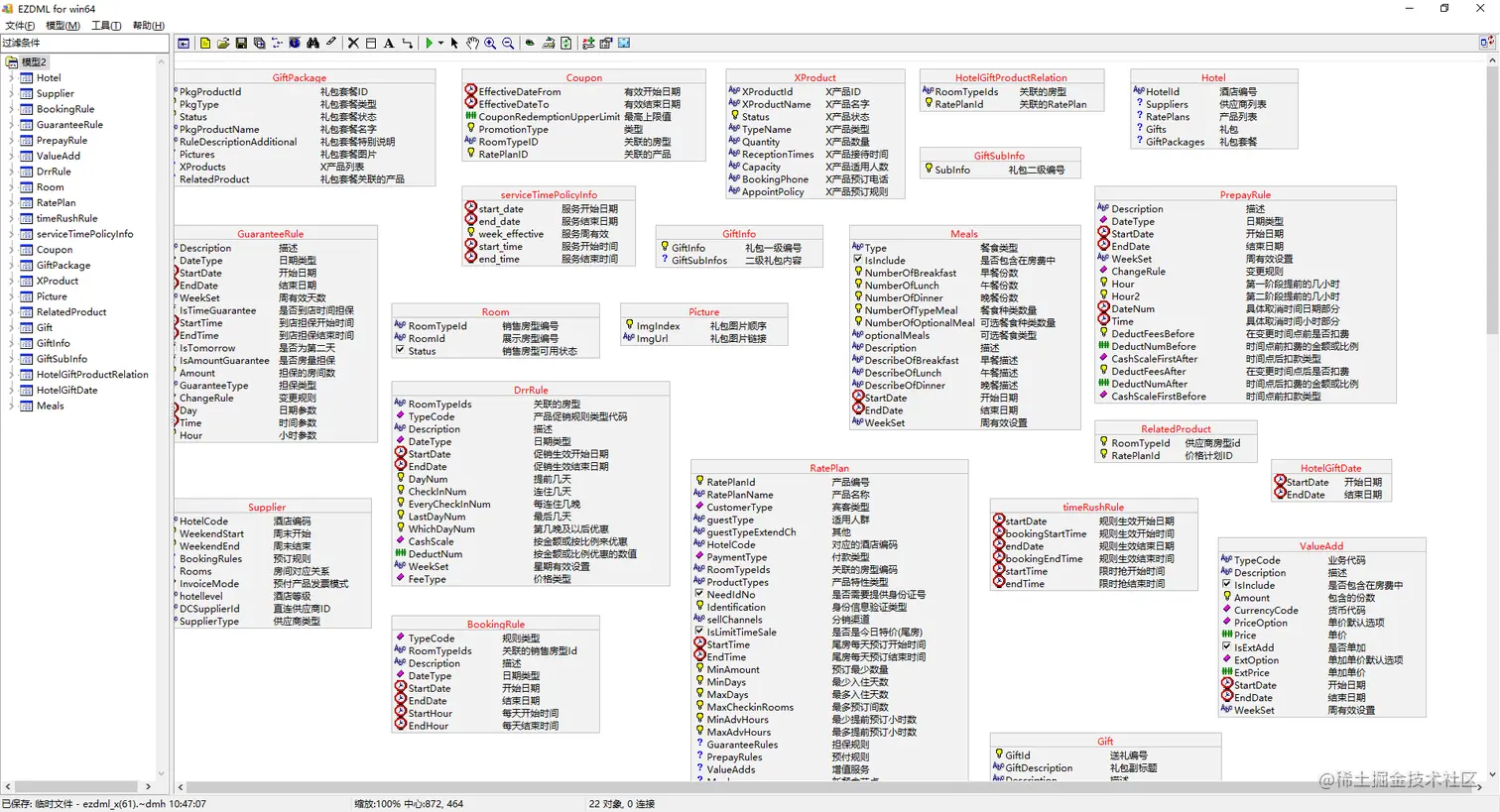Toggle Status checkbox in Room table

(400, 350)
